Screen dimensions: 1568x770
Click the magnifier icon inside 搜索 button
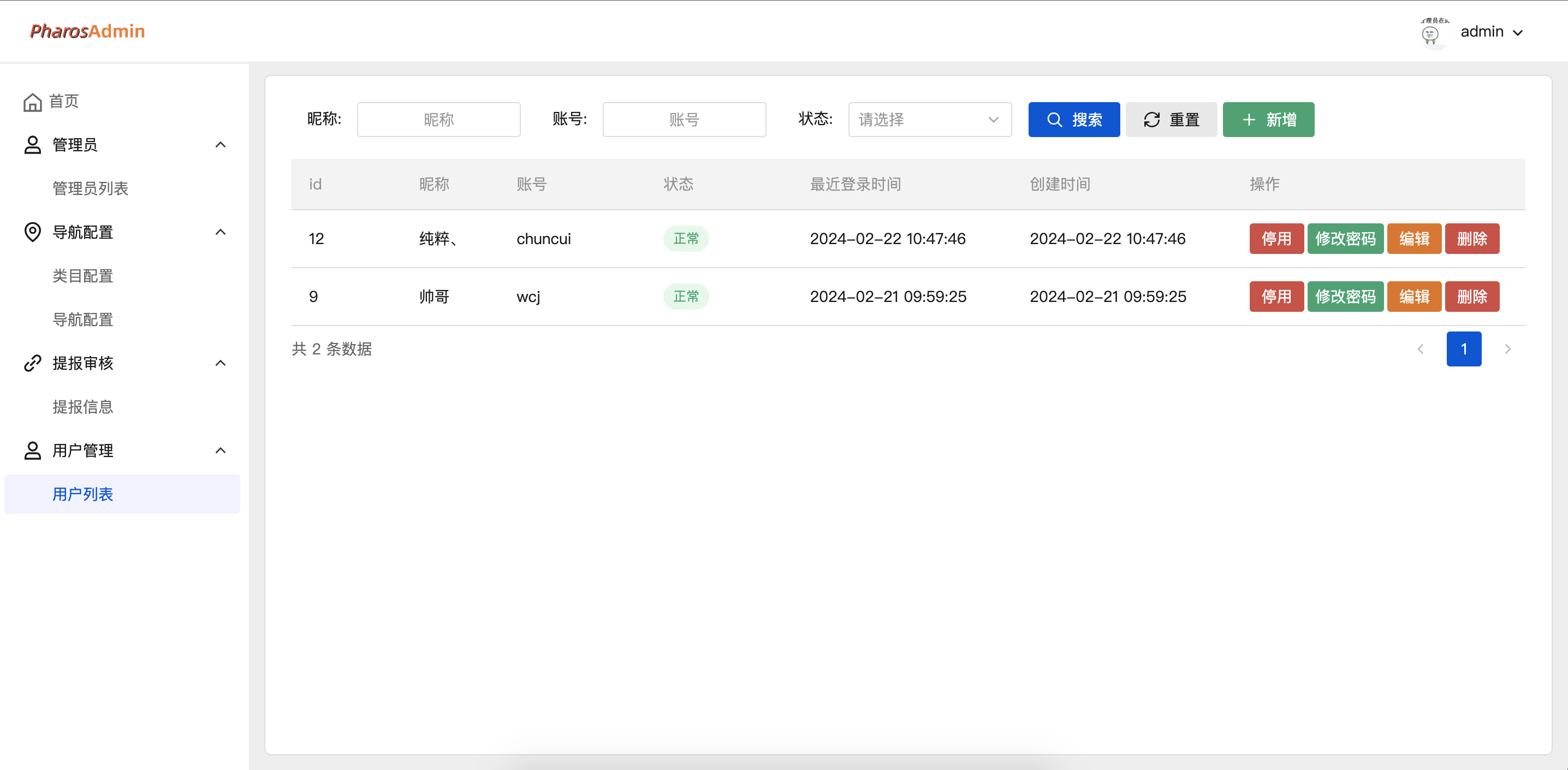(x=1054, y=119)
